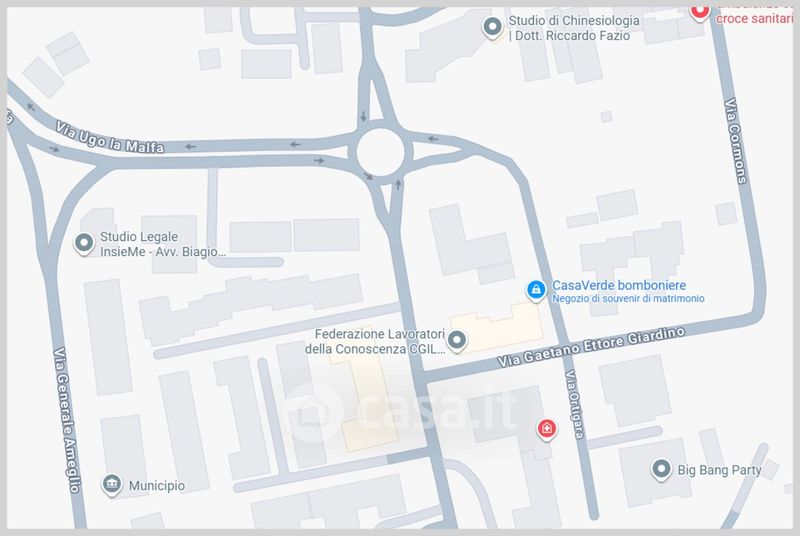Select the Municipio building icon
The height and width of the screenshot is (536, 800).
pos(112,483)
